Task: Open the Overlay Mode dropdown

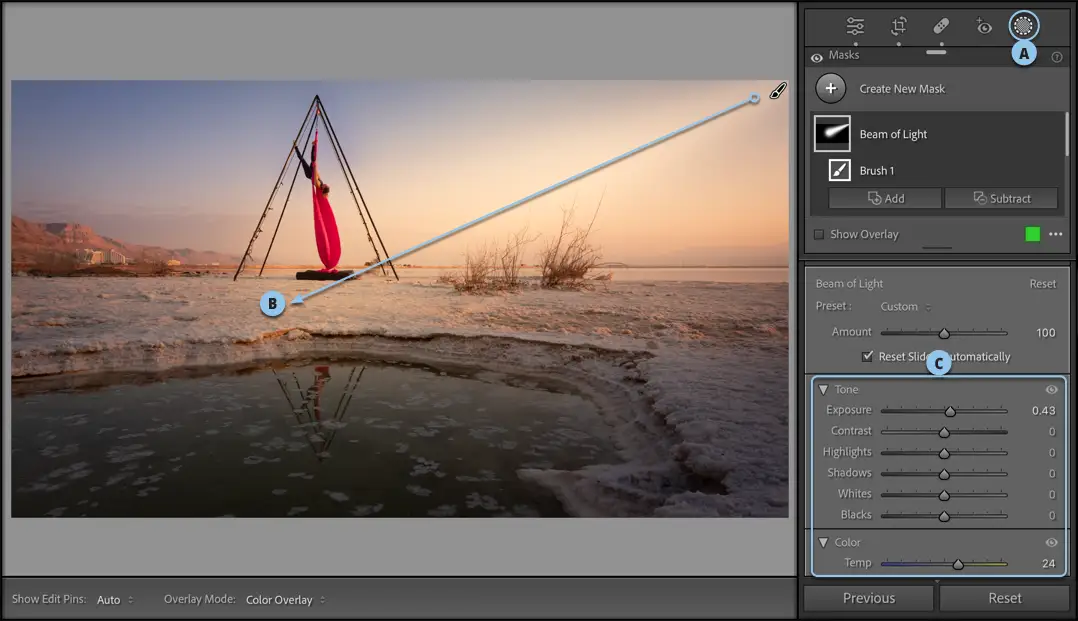Action: [x=285, y=600]
